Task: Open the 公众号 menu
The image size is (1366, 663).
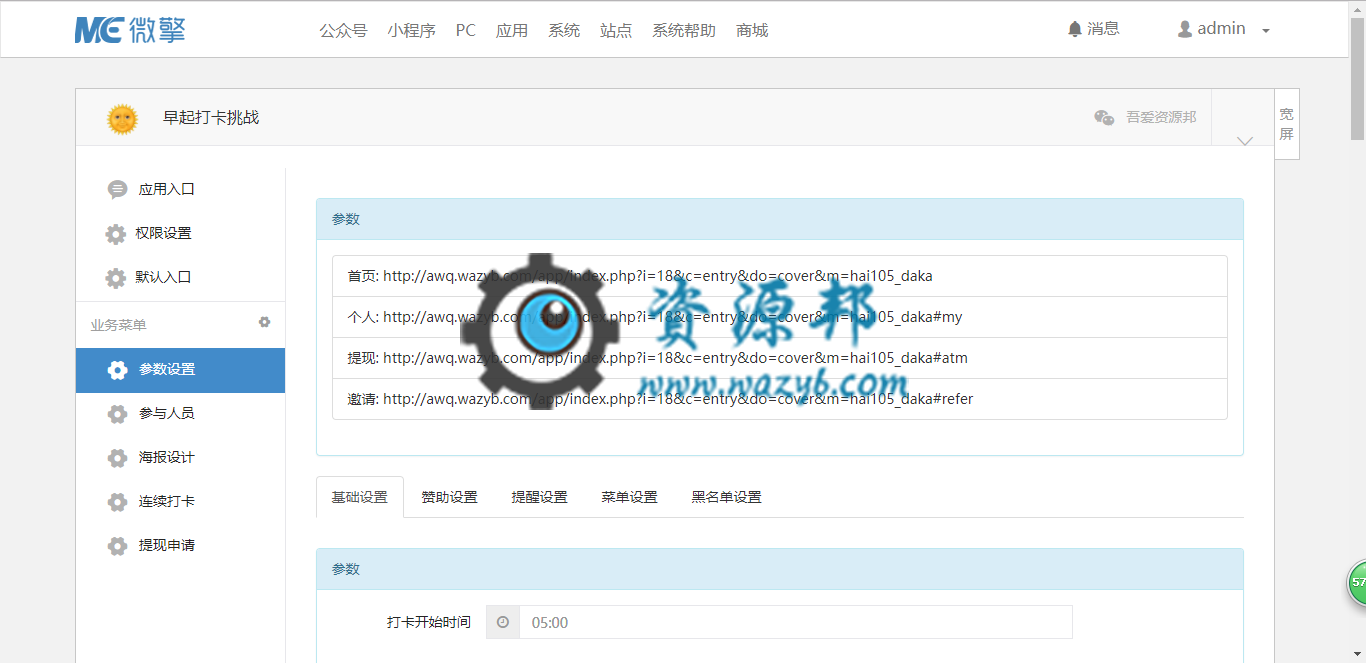Action: click(343, 30)
